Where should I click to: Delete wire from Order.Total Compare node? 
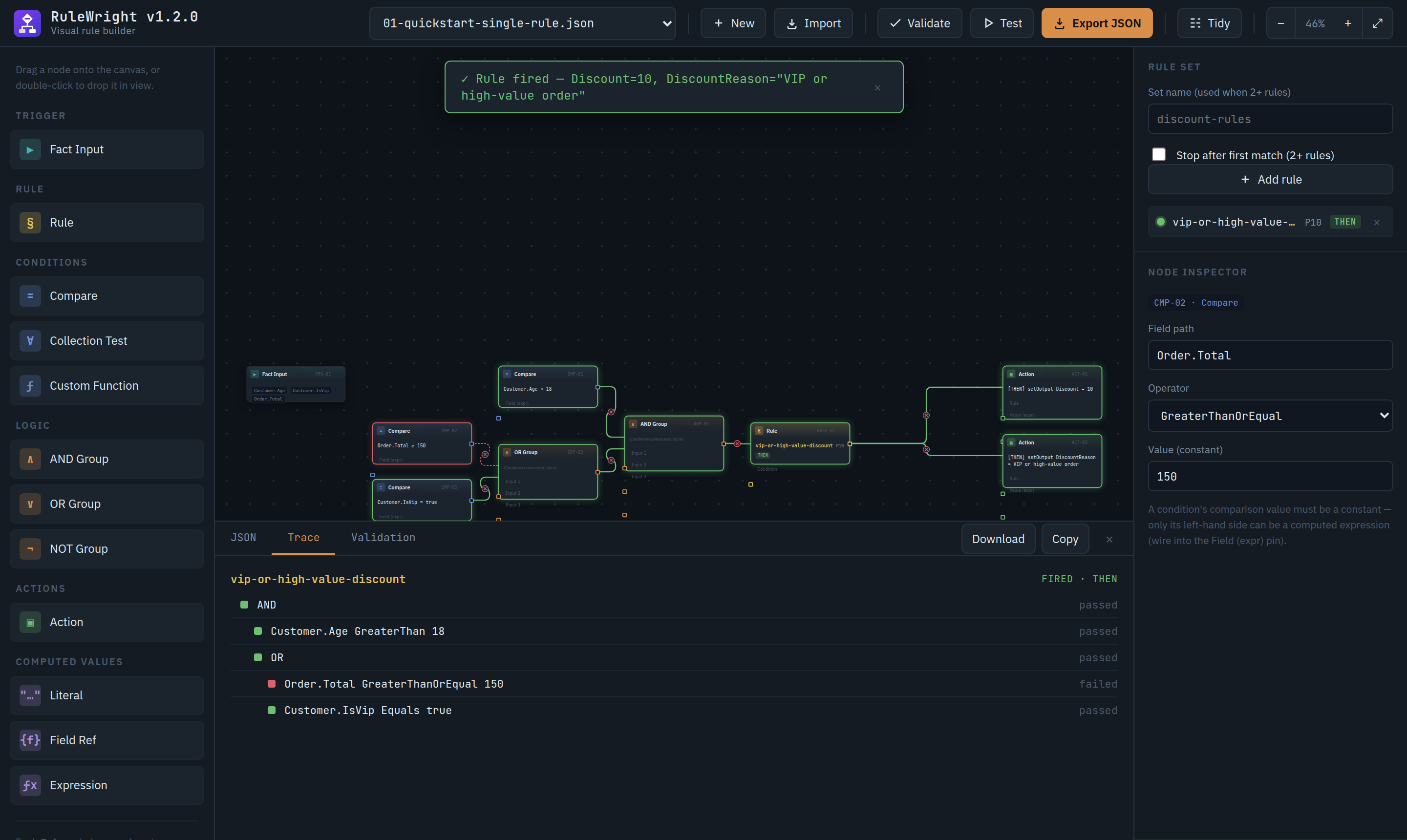click(485, 455)
